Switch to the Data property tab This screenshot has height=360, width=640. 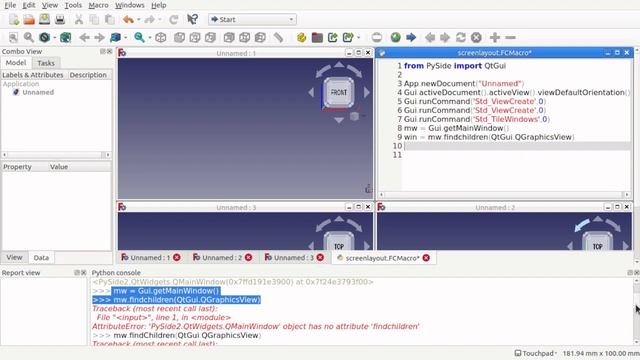pos(41,258)
